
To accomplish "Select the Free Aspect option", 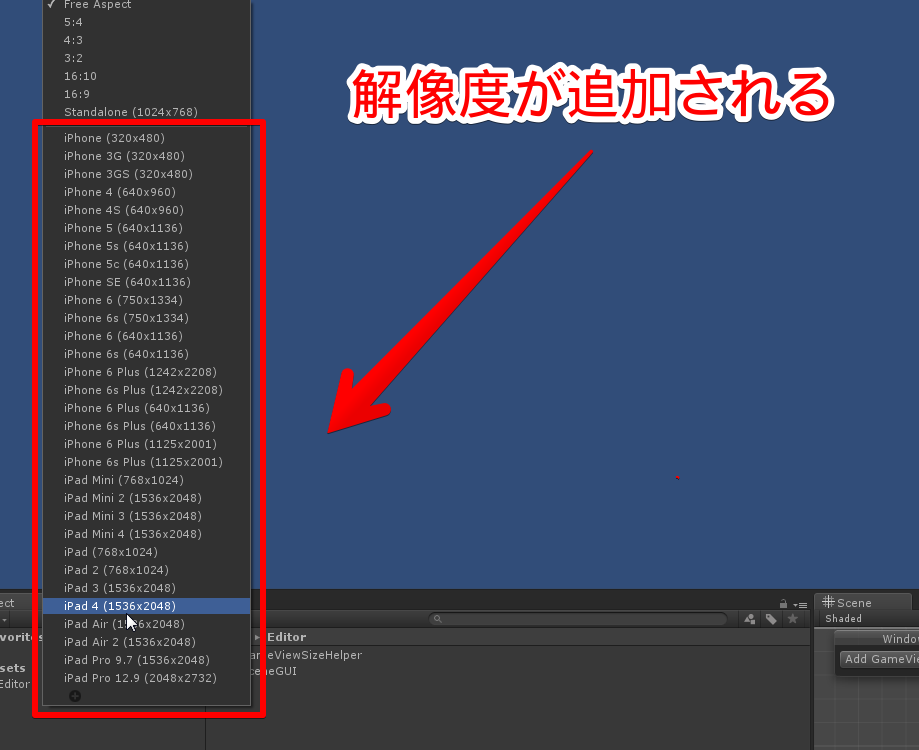I will [147, 5].
